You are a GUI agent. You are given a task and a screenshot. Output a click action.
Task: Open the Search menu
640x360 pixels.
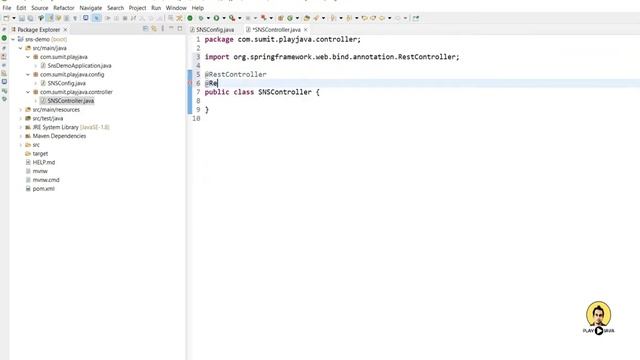click(116, 8)
